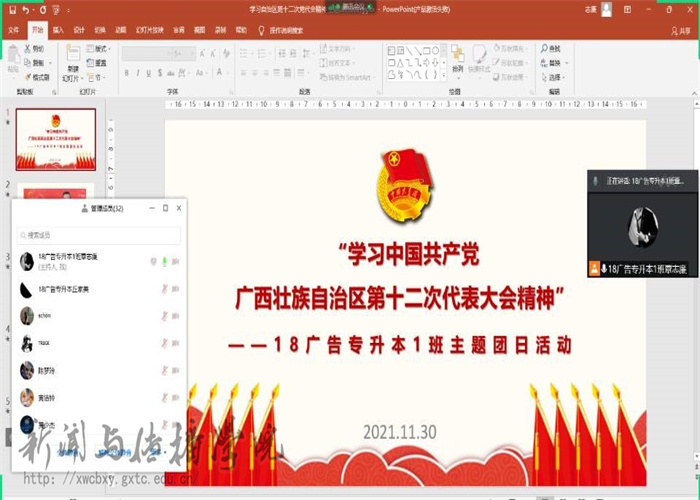Open Select (选择) dropdown in editing group
Viewport: 700px width, 500px height.
pos(554,77)
